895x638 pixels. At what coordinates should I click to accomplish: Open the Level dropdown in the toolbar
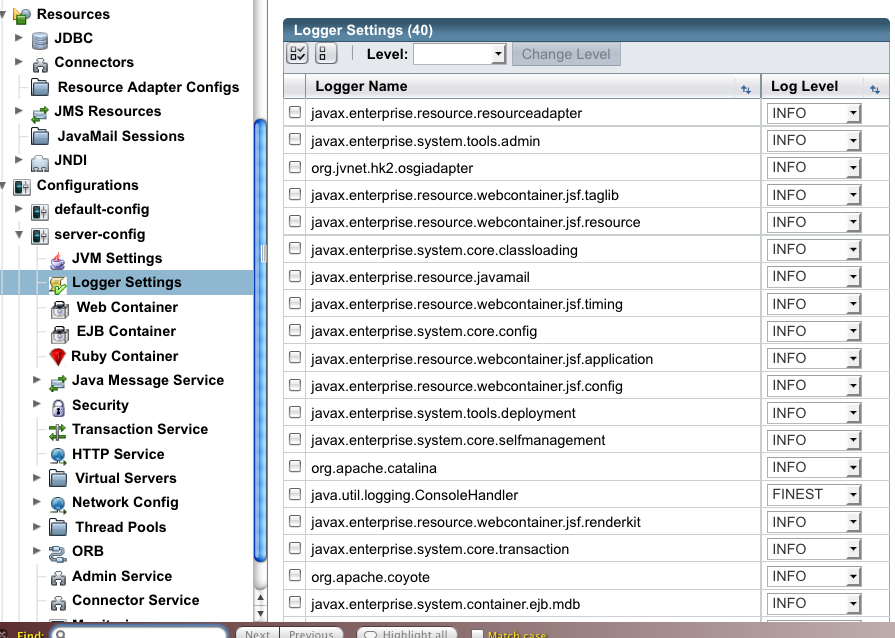(460, 54)
